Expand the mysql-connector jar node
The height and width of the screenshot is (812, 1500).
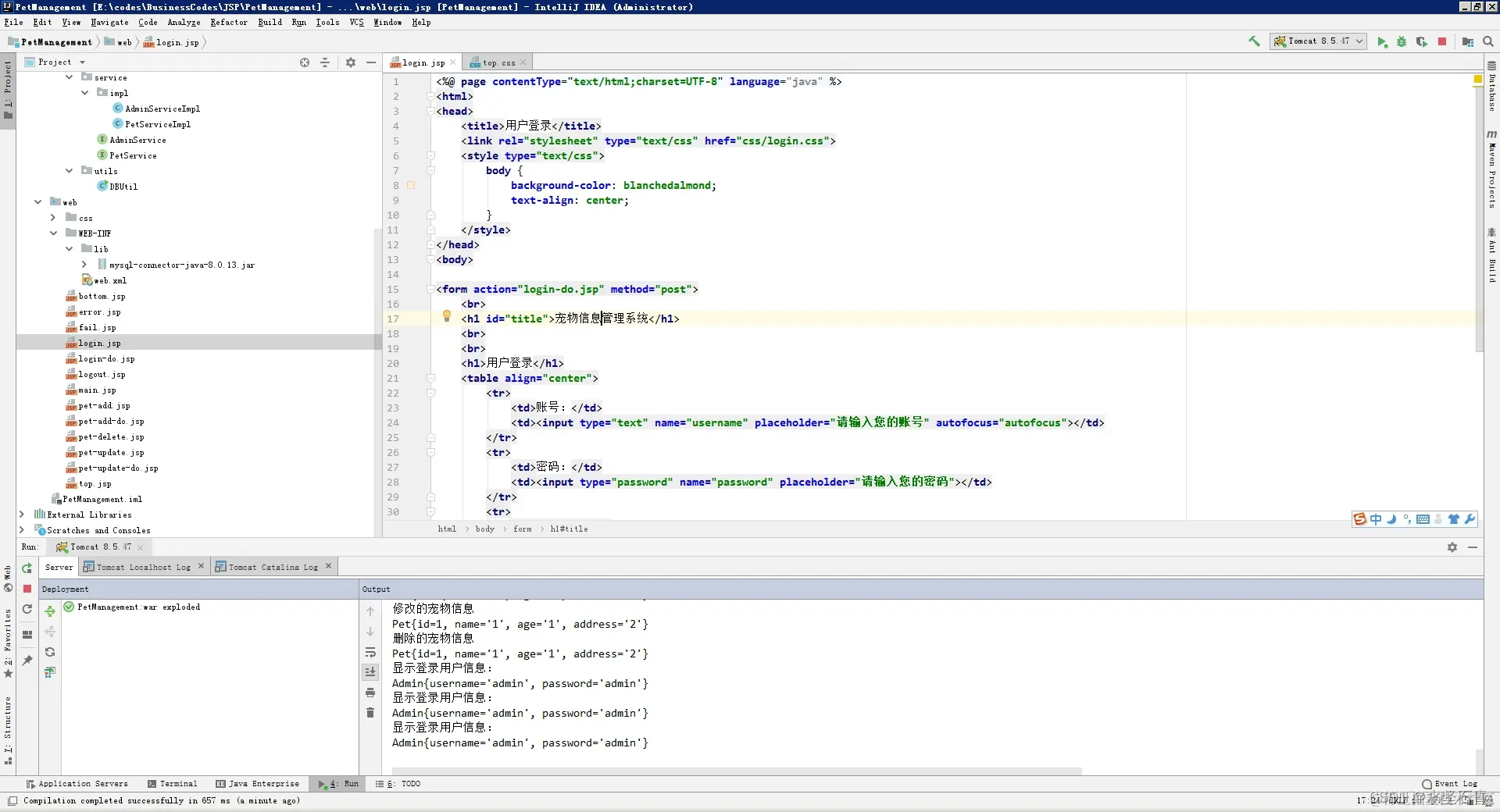pos(84,265)
